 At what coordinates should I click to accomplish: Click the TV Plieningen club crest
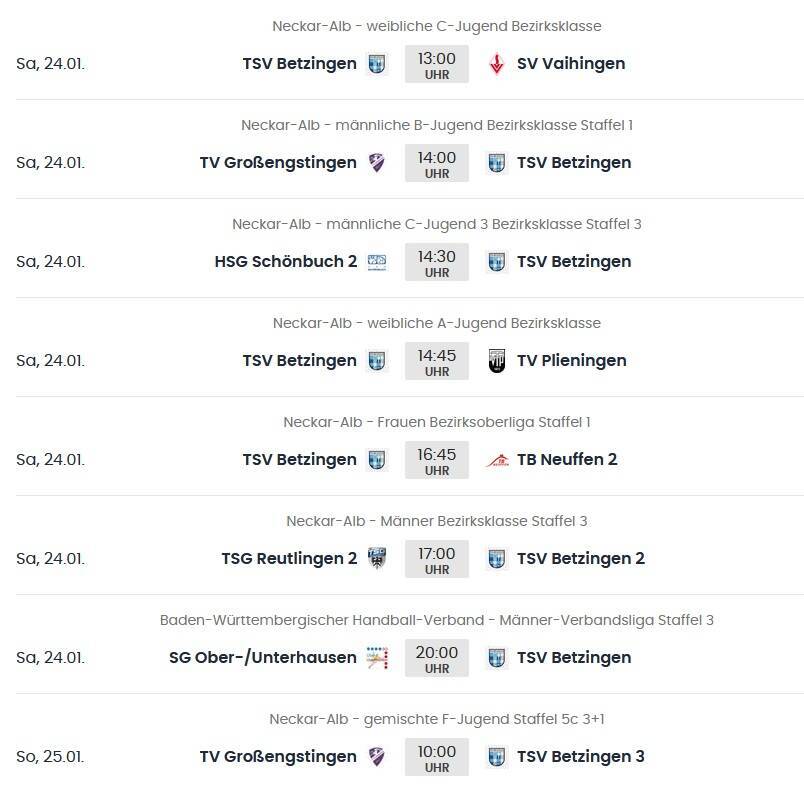[496, 361]
